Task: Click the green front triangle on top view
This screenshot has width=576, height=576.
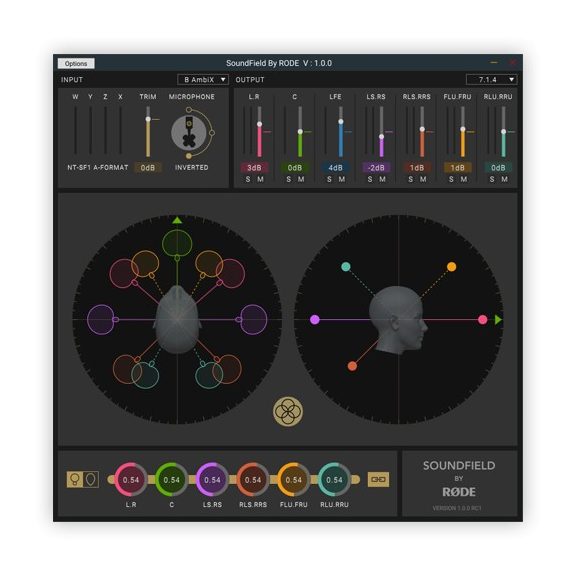Action: (x=177, y=220)
